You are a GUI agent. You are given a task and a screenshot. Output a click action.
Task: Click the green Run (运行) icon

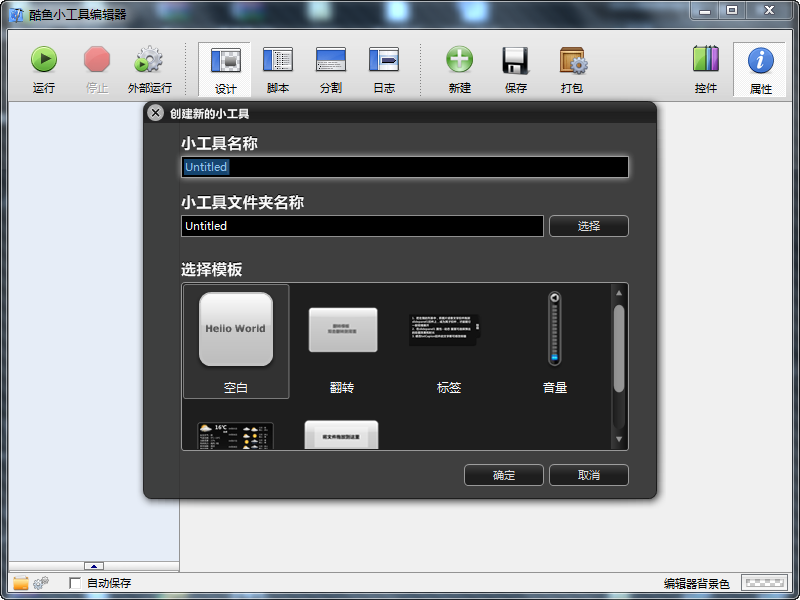click(44, 59)
